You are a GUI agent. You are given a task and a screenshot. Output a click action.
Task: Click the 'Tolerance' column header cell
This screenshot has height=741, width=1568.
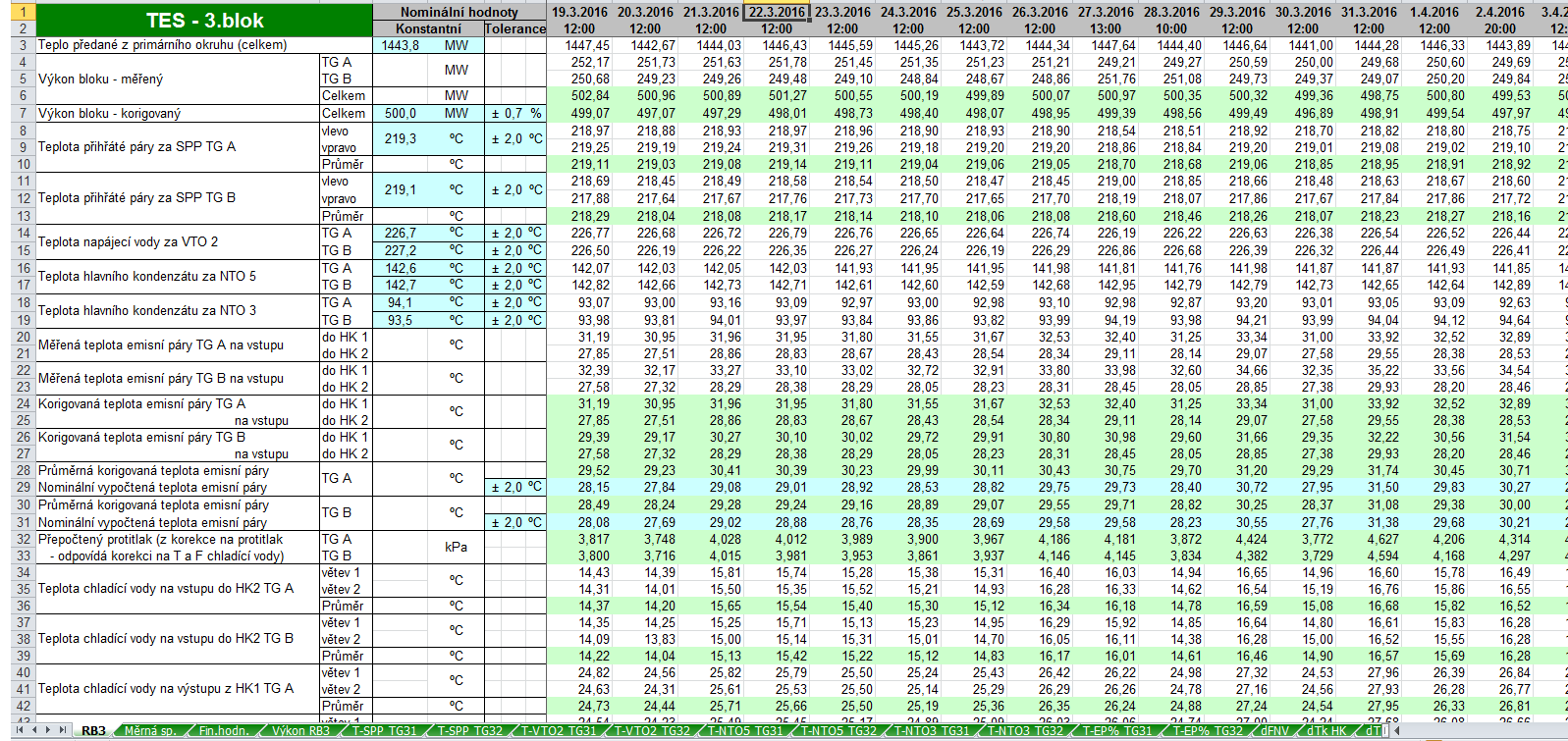[x=515, y=28]
